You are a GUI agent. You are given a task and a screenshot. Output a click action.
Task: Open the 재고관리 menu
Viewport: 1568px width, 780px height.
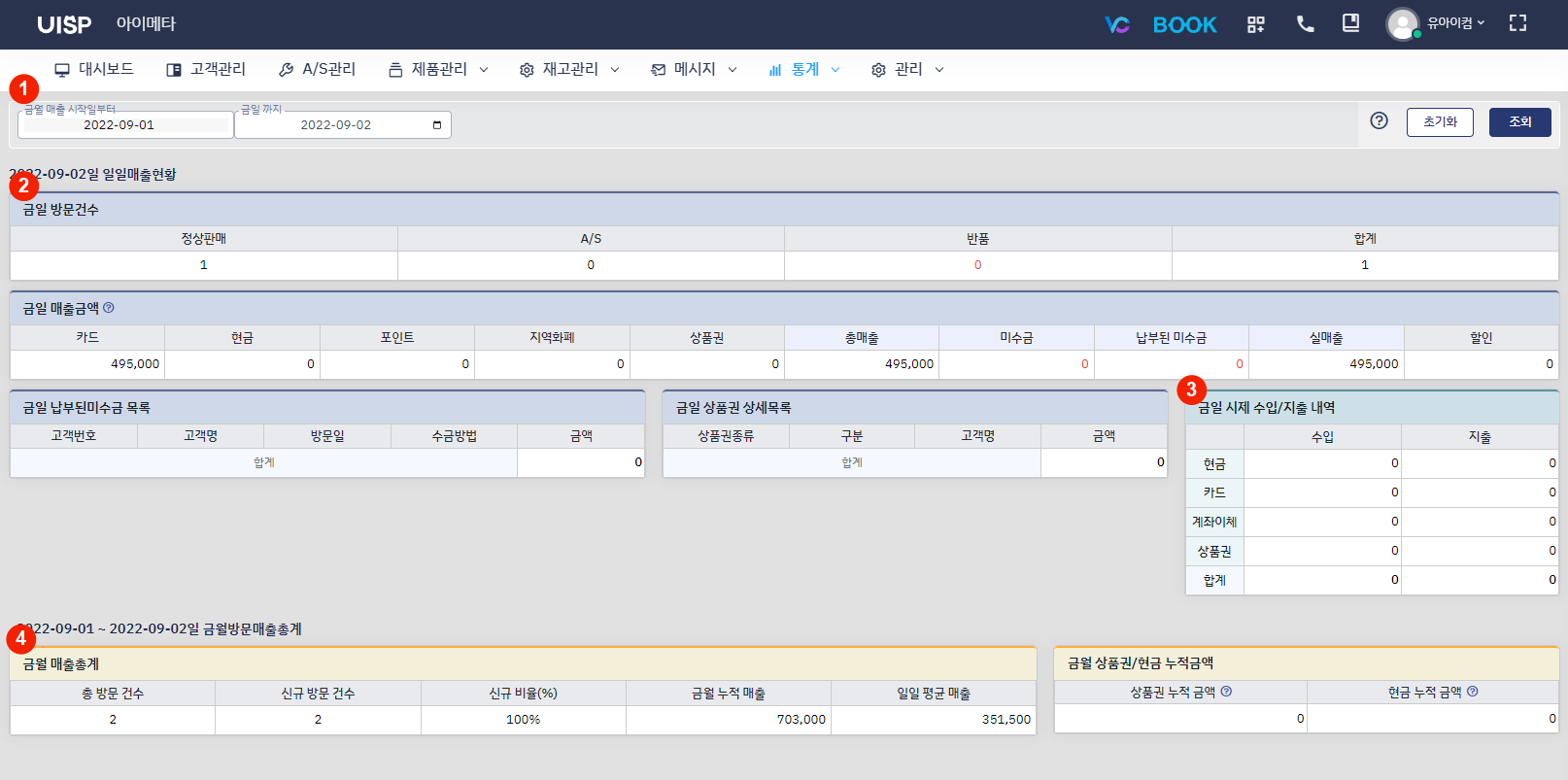569,70
